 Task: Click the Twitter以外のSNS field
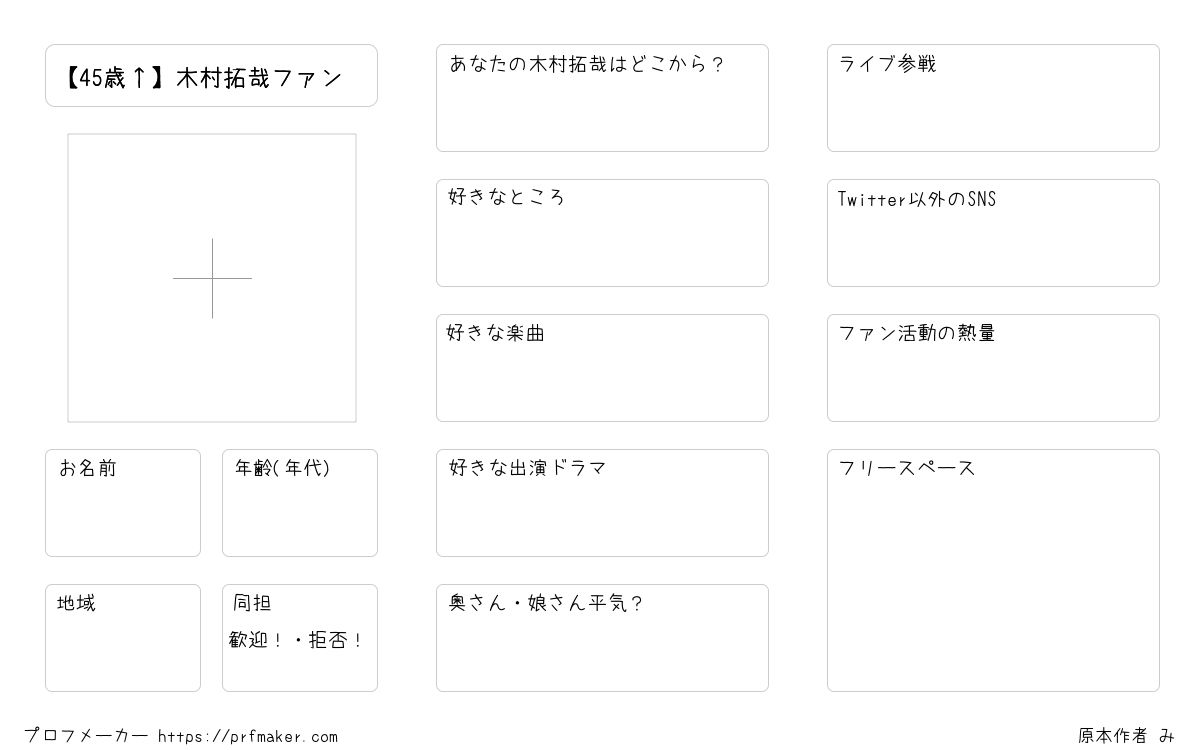click(x=993, y=233)
